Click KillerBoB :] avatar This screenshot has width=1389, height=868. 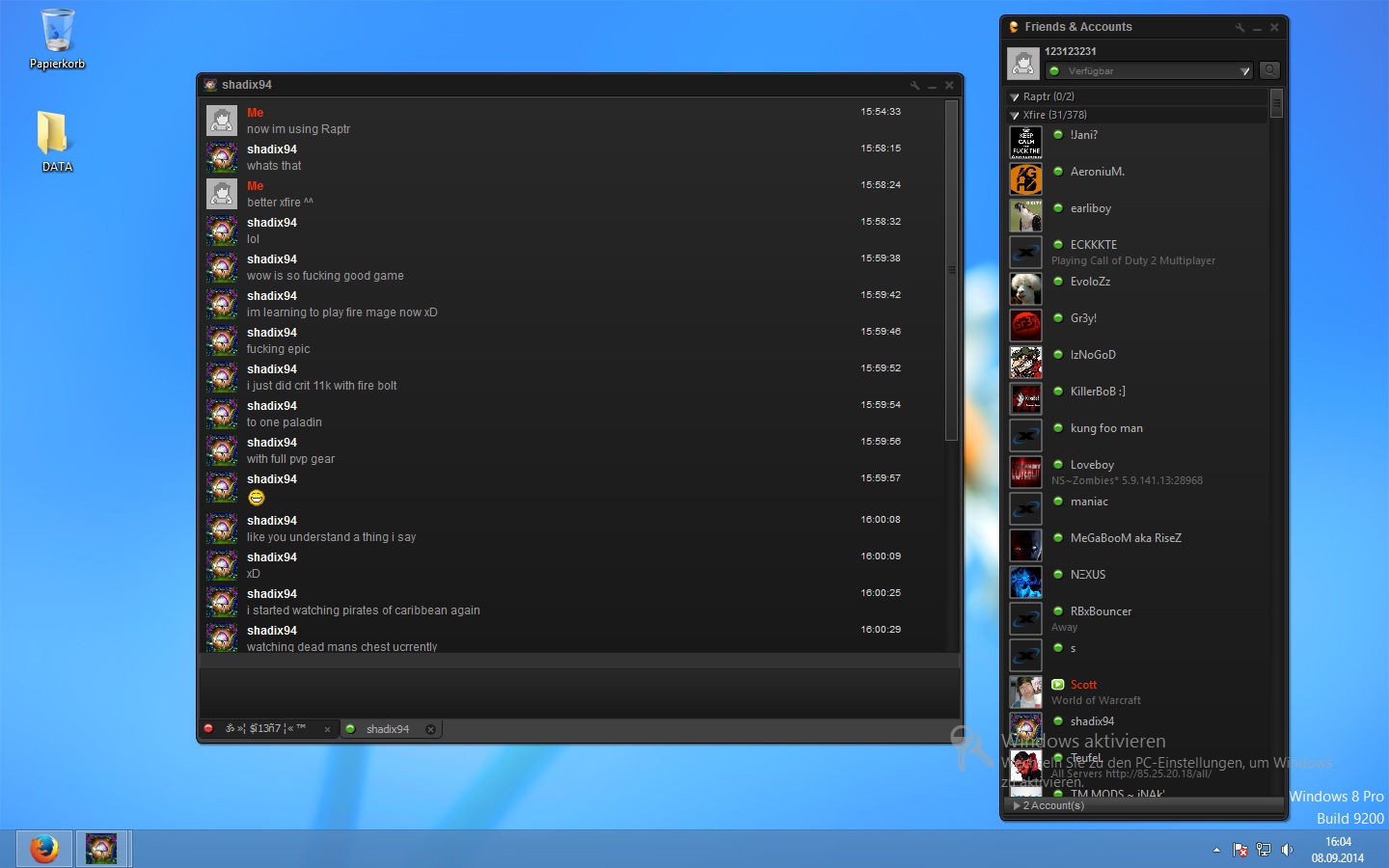1025,398
